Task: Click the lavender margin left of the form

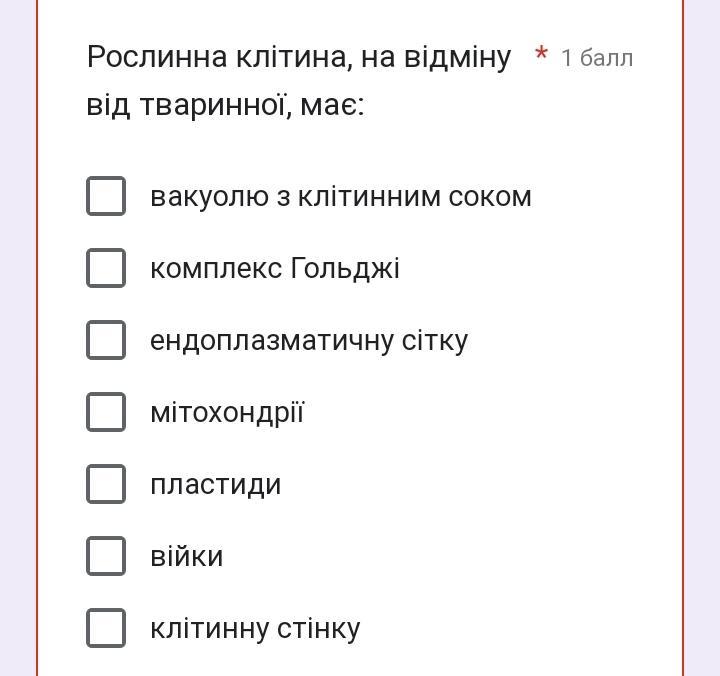Action: [17, 338]
